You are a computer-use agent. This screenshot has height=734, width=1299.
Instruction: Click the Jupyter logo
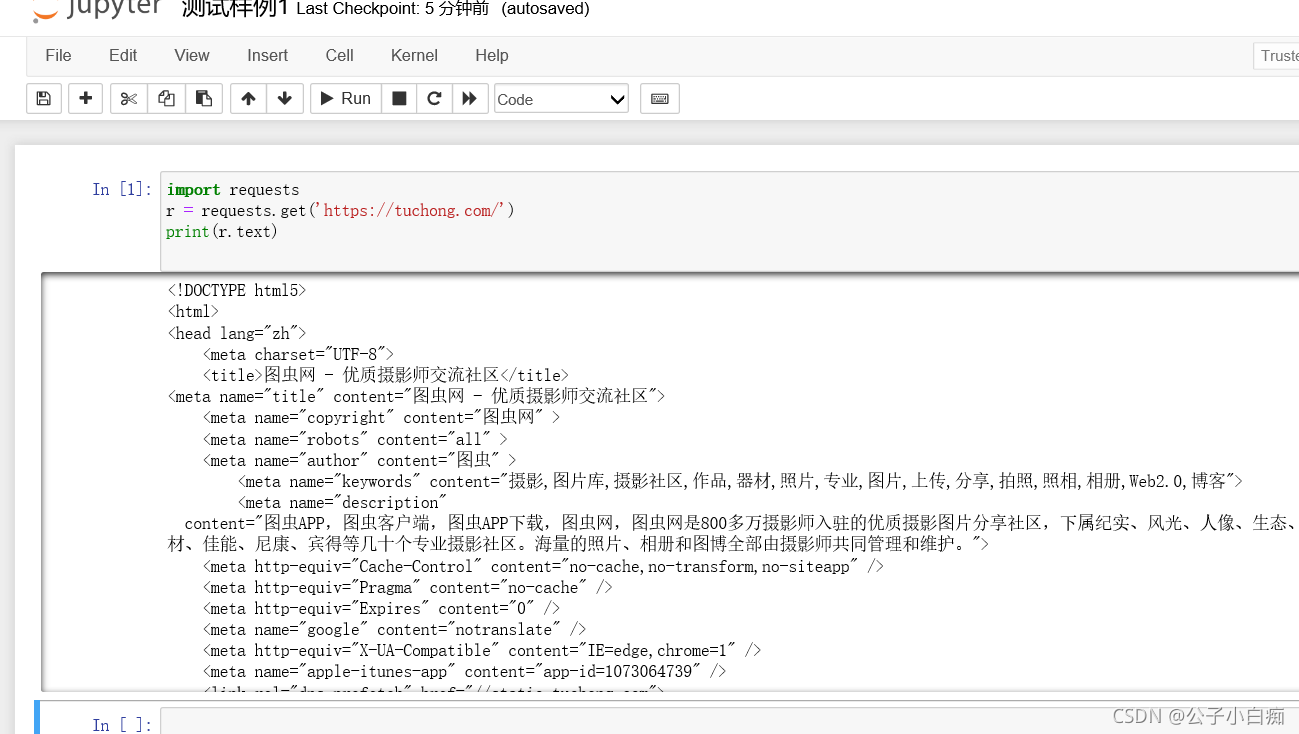[96, 10]
